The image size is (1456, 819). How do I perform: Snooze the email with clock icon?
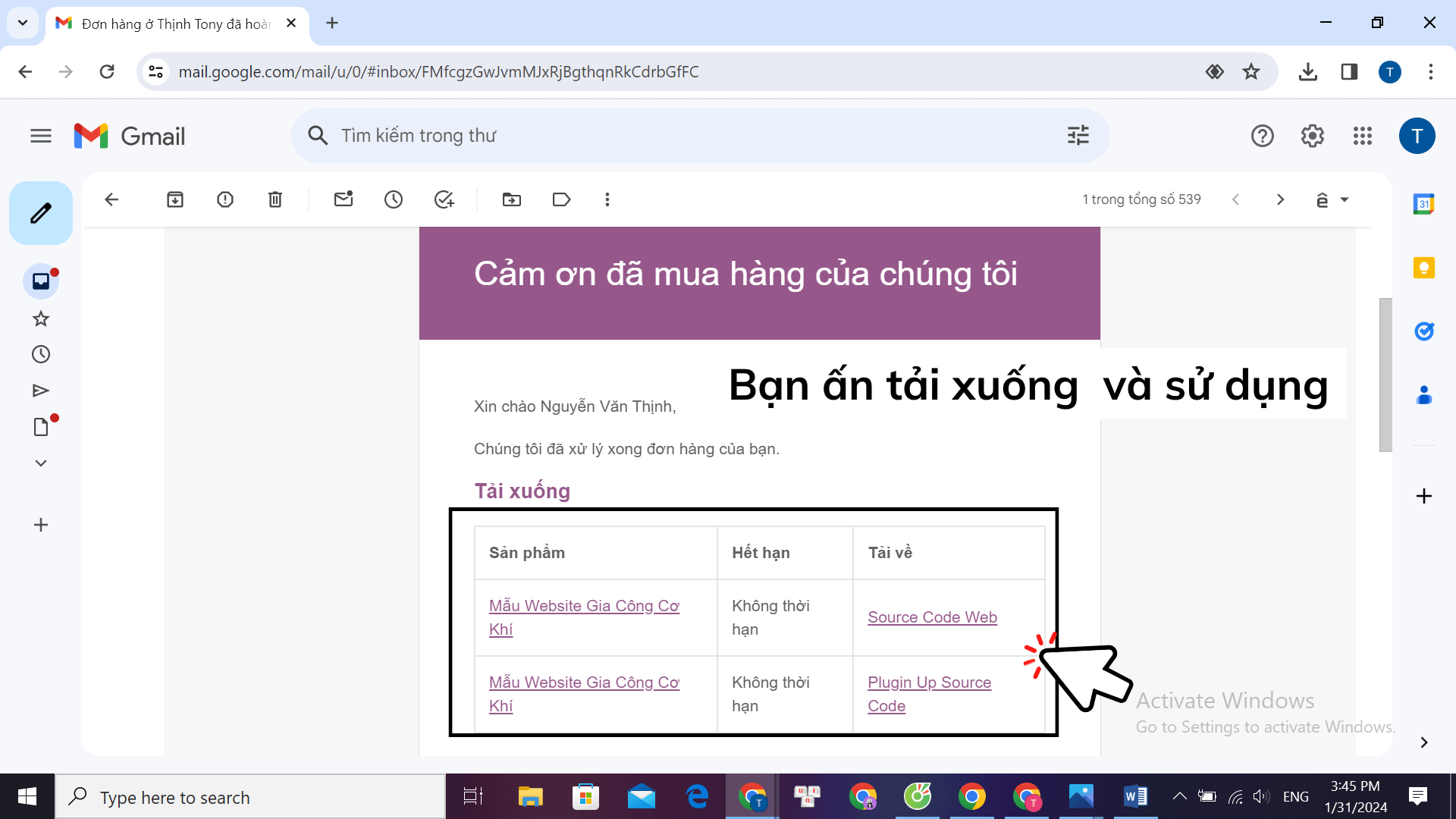pyautogui.click(x=393, y=199)
